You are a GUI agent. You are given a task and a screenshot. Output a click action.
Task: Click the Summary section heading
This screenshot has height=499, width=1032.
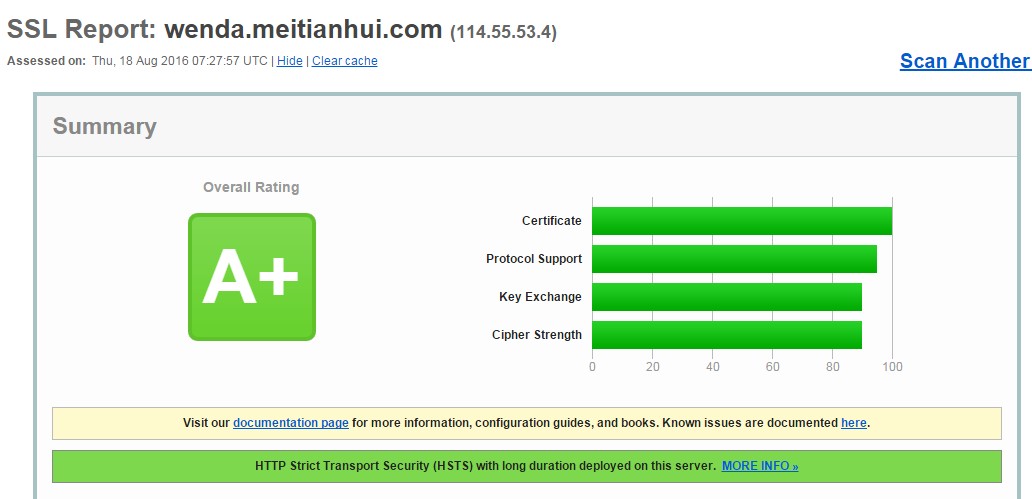[x=105, y=127]
